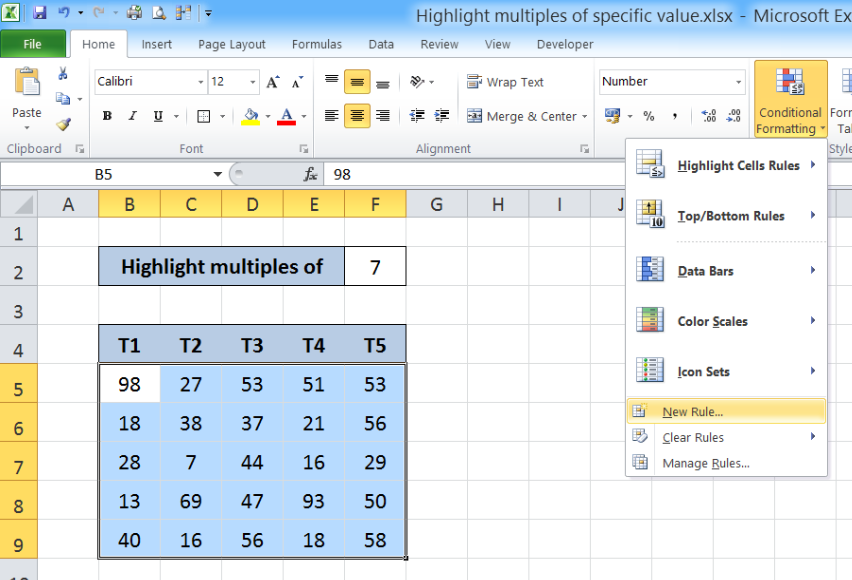
Task: Switch to the Formulas ribbon tab
Action: click(x=317, y=45)
